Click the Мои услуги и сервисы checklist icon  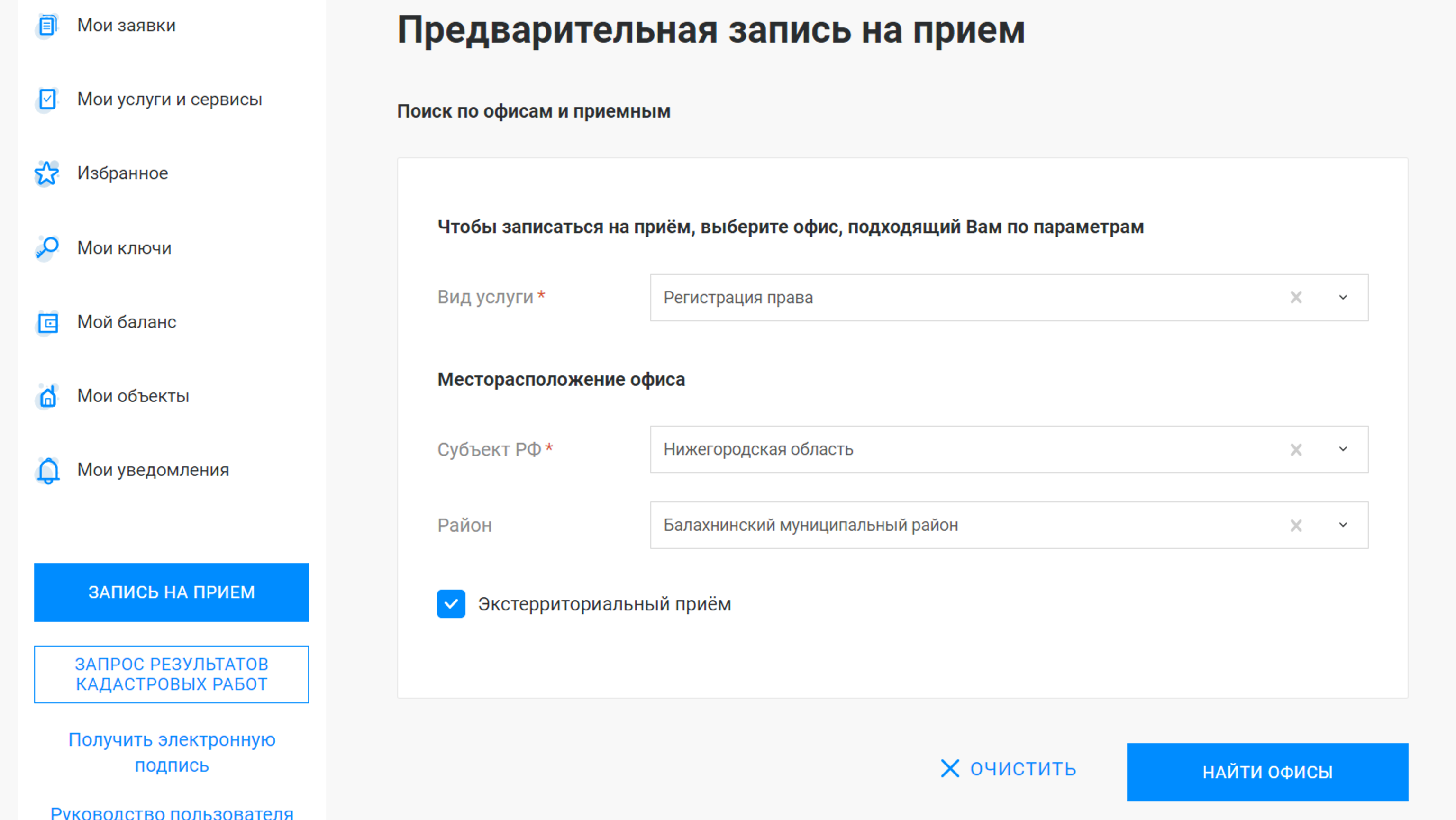coord(47,100)
